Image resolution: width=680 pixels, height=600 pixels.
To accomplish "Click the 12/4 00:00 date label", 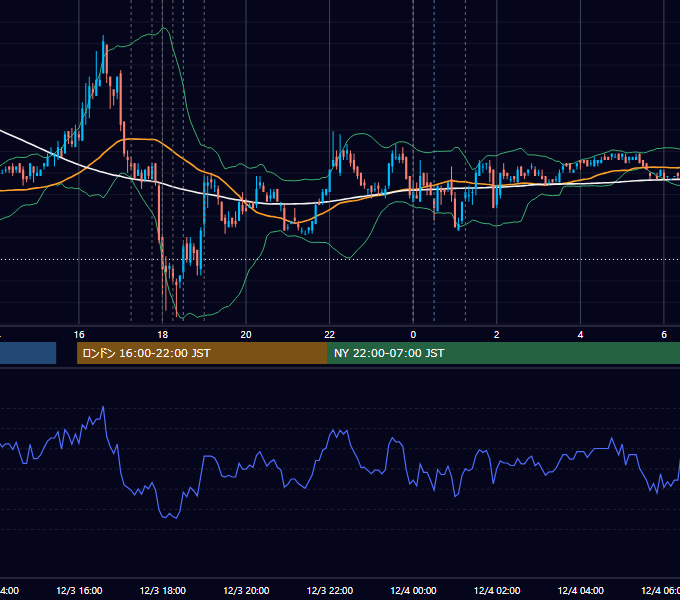I will tap(413, 590).
